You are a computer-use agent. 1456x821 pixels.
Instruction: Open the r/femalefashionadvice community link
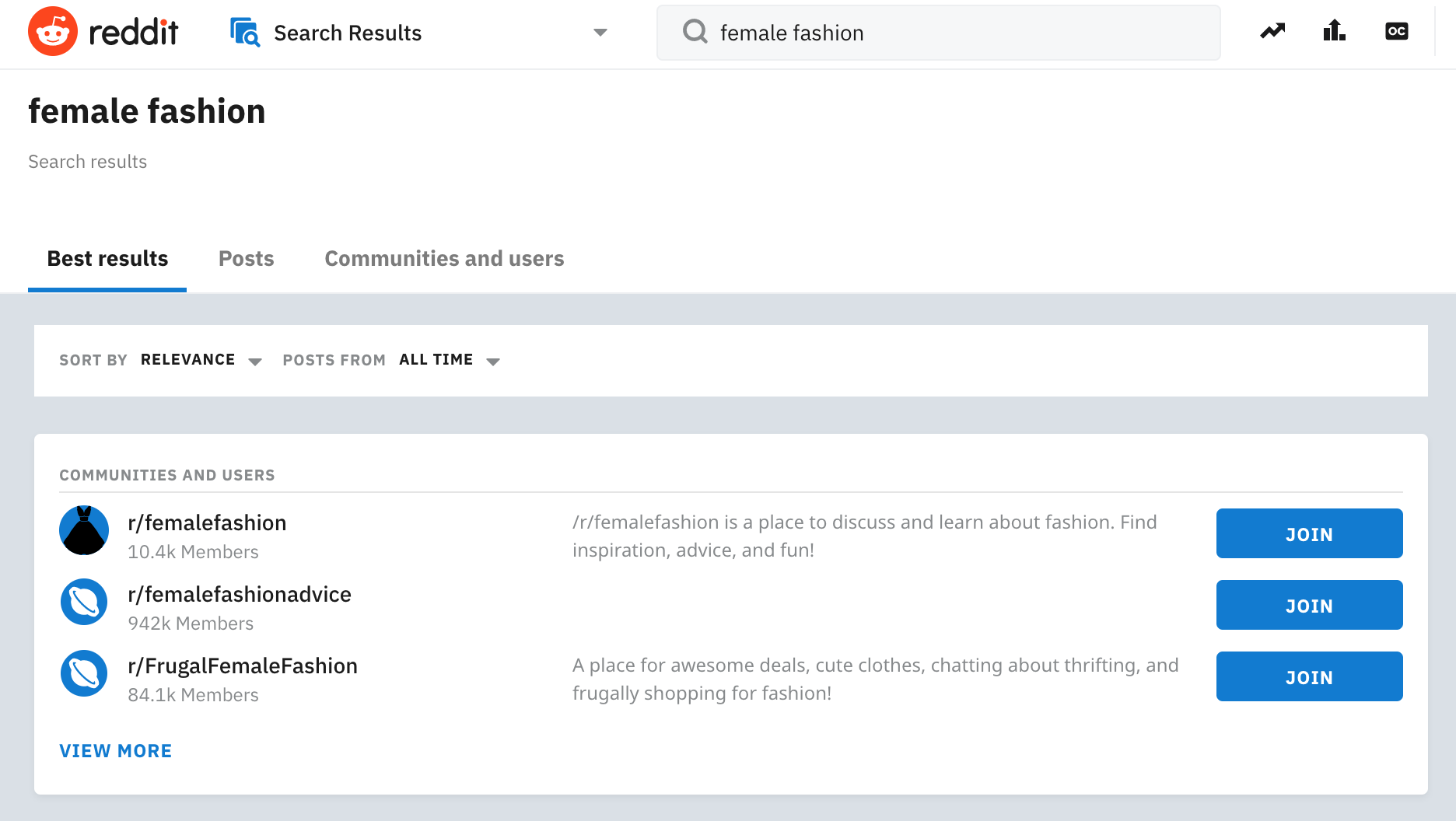[x=240, y=594]
